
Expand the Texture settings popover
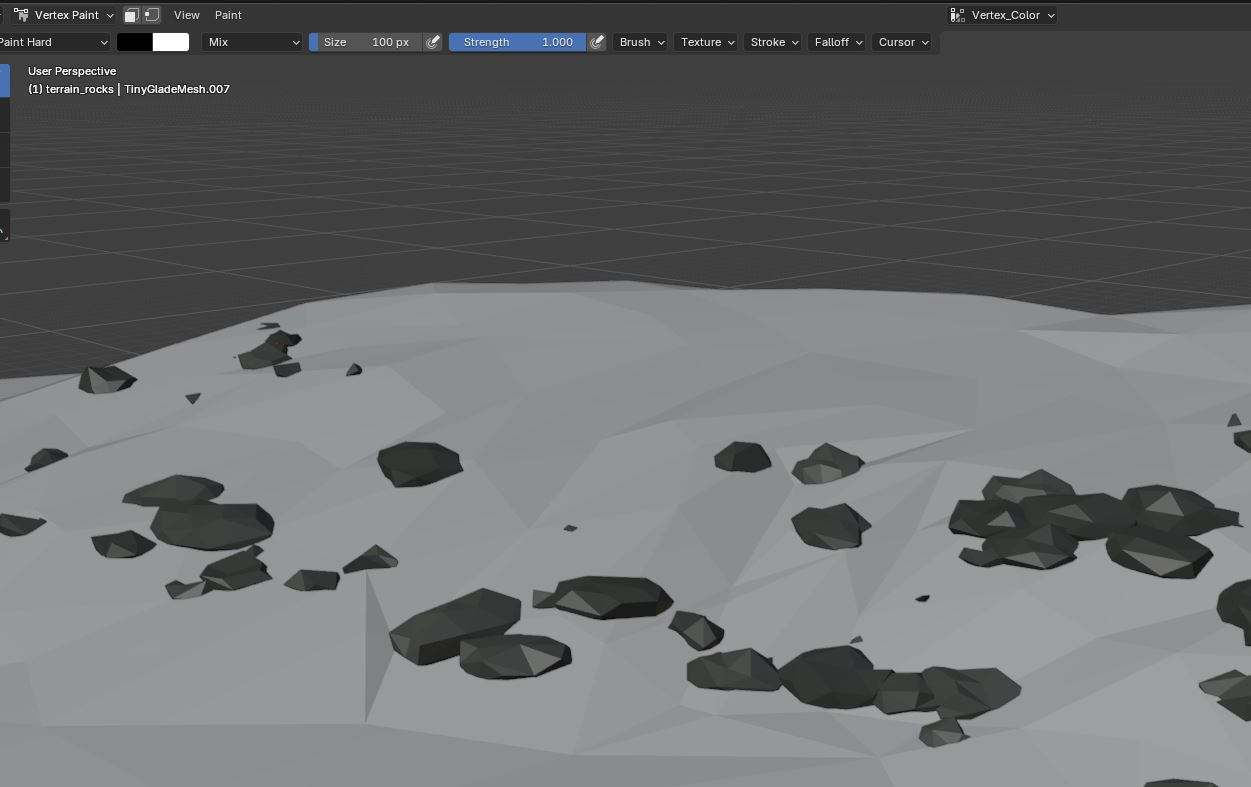pos(707,42)
